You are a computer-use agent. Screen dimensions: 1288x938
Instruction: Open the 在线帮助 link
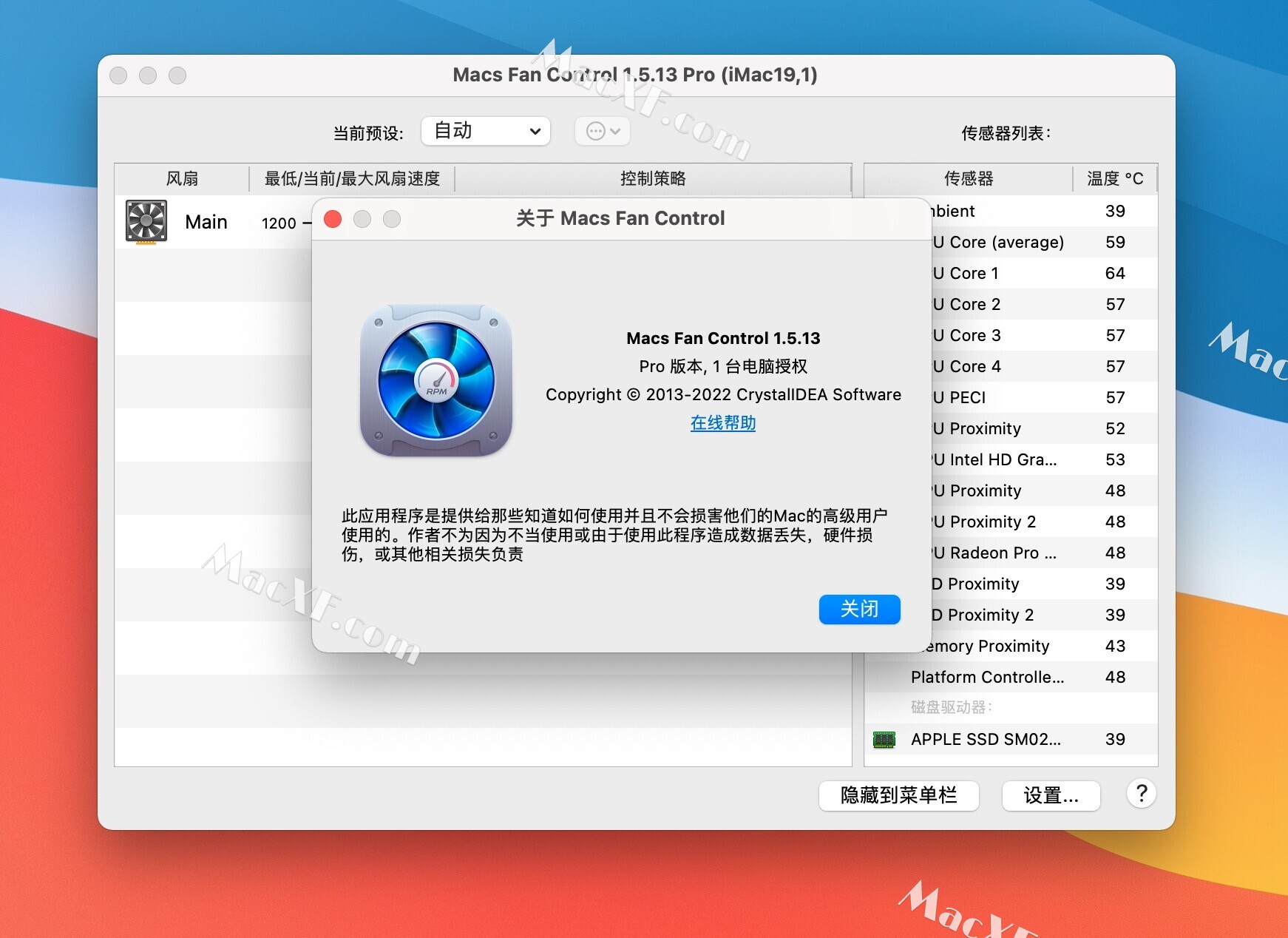(x=723, y=422)
